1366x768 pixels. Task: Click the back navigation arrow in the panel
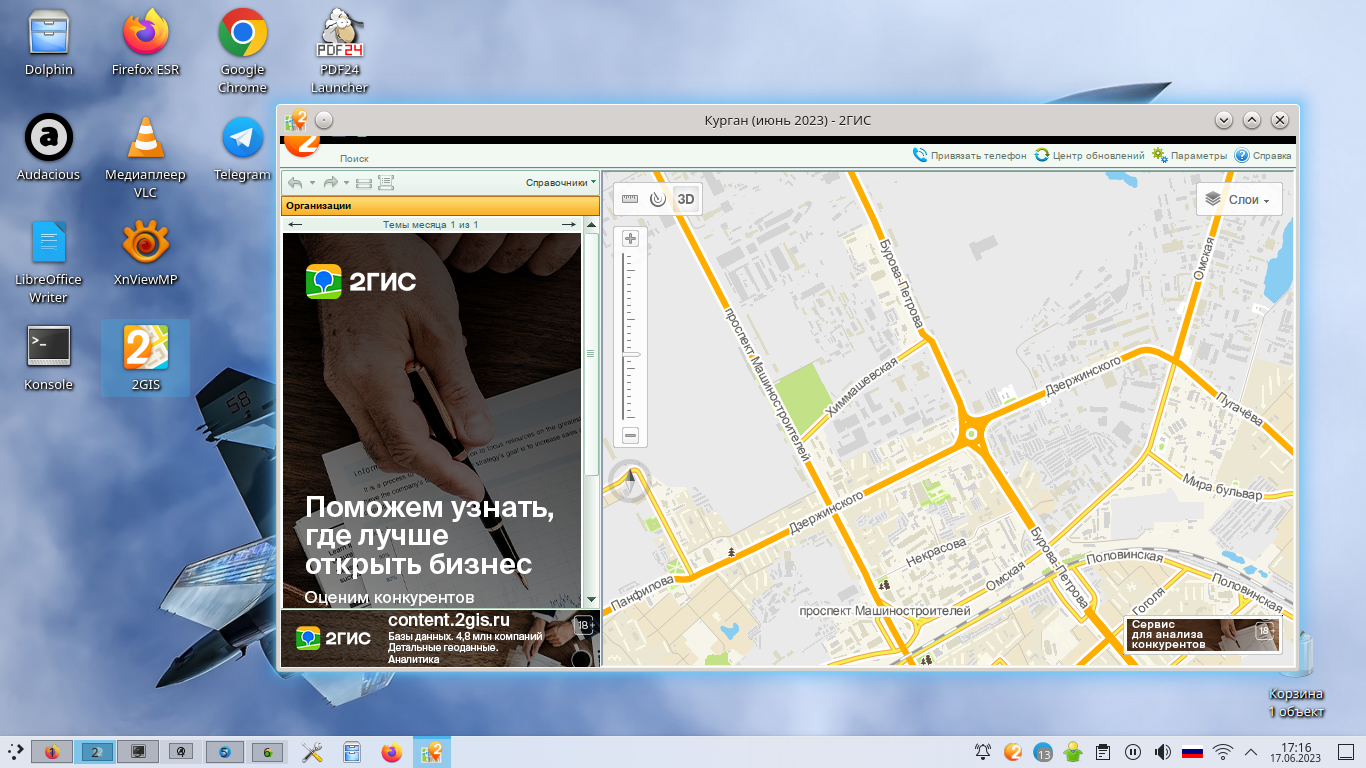[294, 183]
